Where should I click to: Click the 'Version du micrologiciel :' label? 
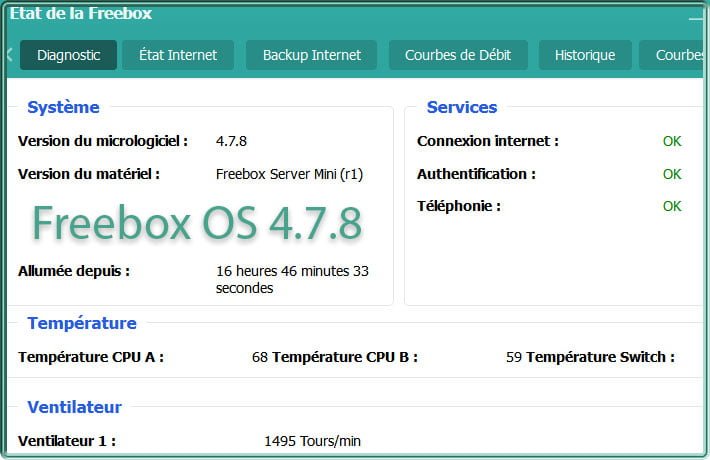click(x=103, y=141)
